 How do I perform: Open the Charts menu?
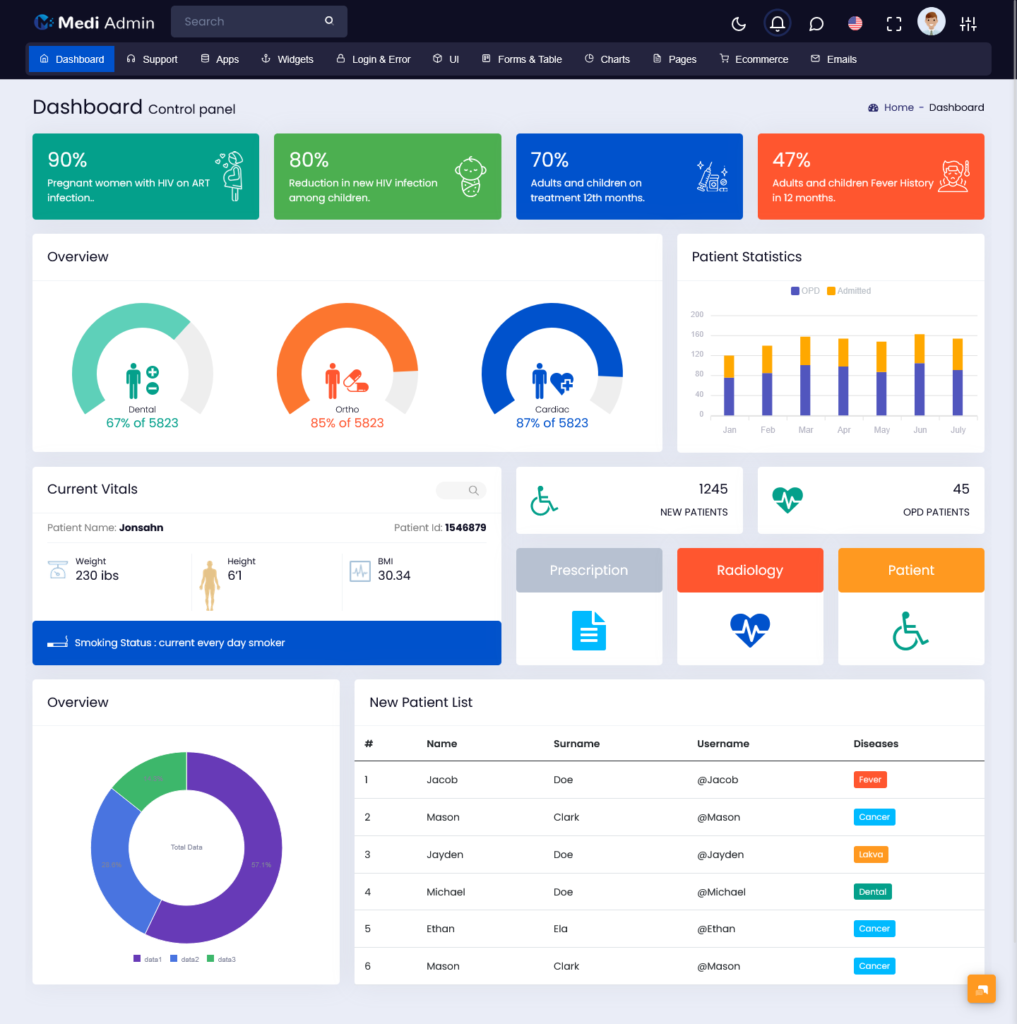click(607, 59)
